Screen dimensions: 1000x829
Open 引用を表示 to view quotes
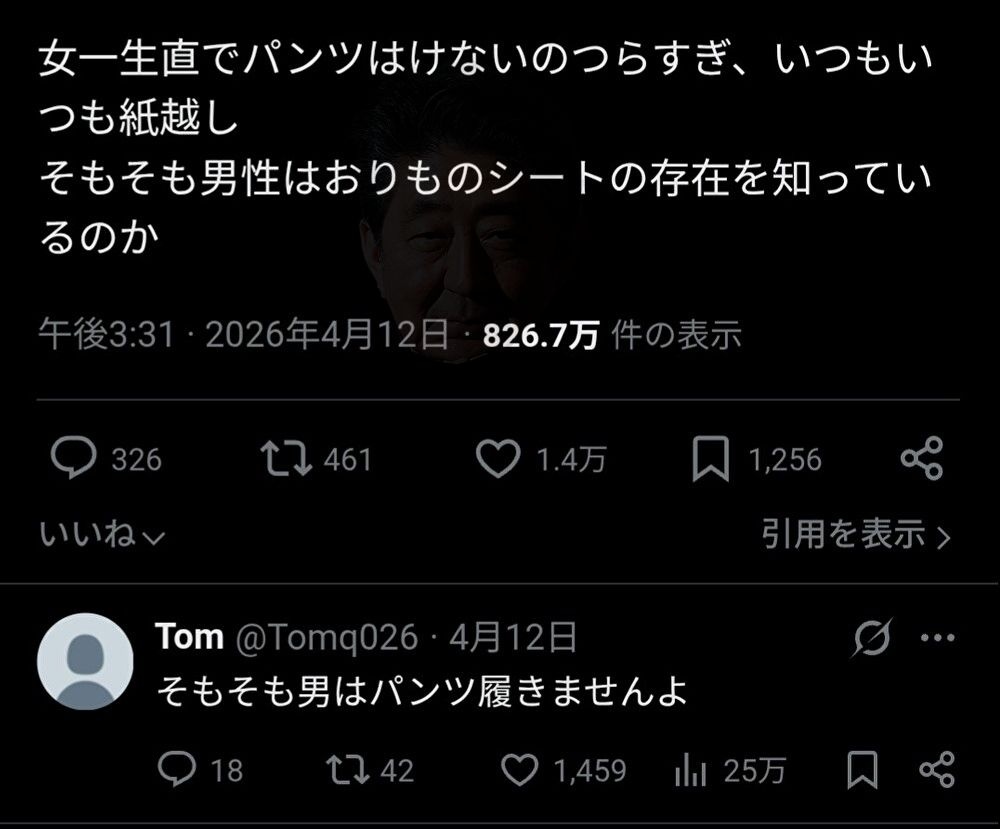(855, 535)
